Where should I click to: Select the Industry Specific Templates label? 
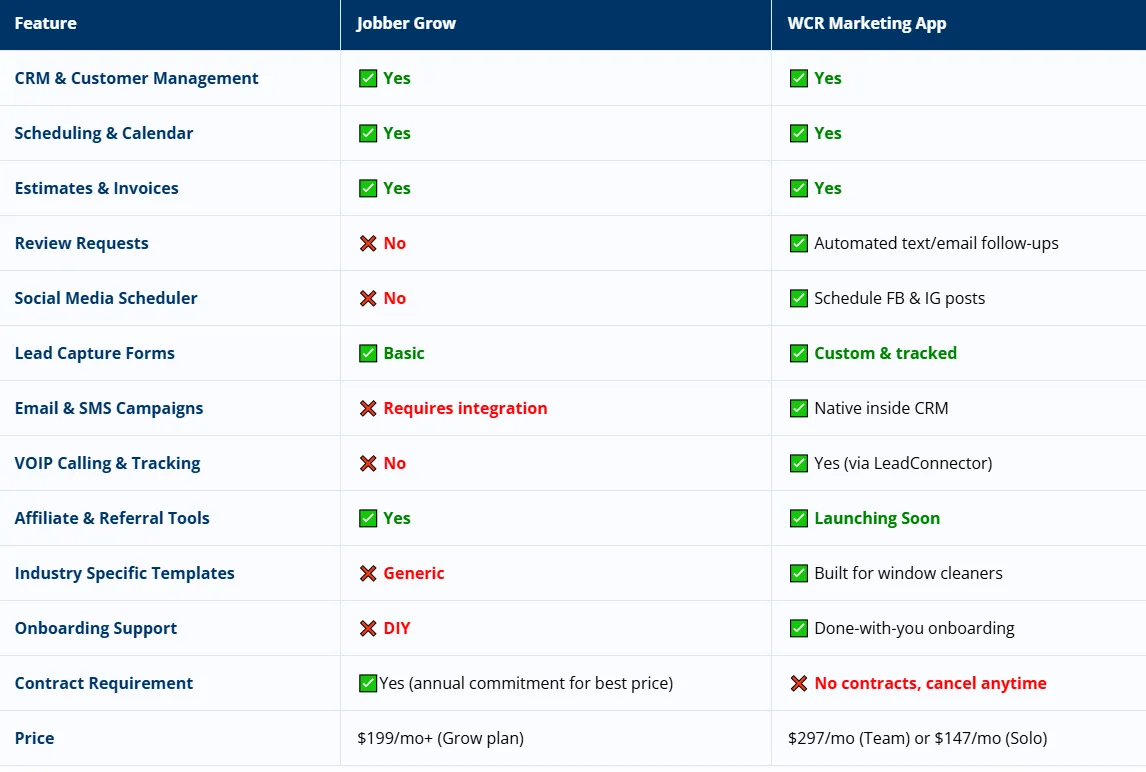124,573
